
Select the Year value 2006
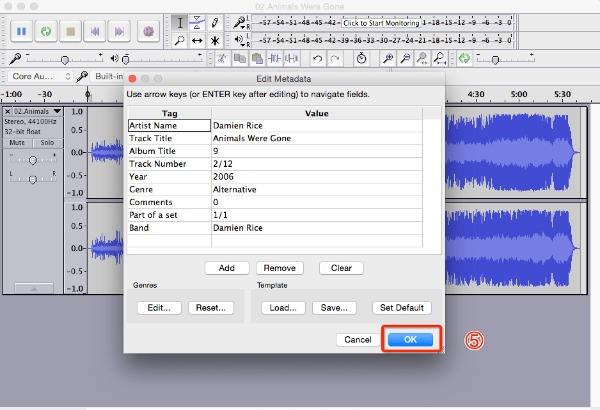(317, 176)
